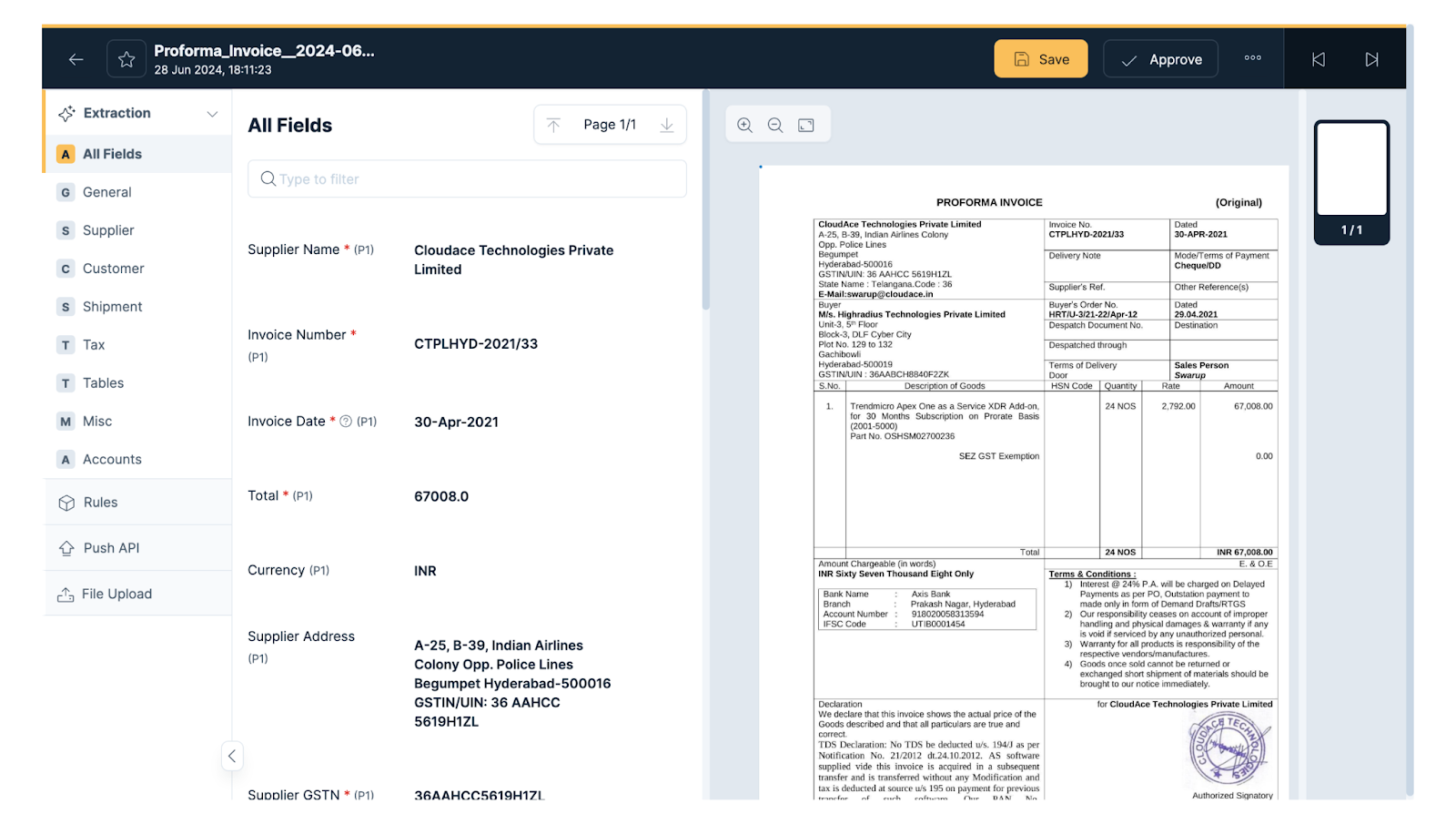Open the Supplier fields section

tap(138, 230)
